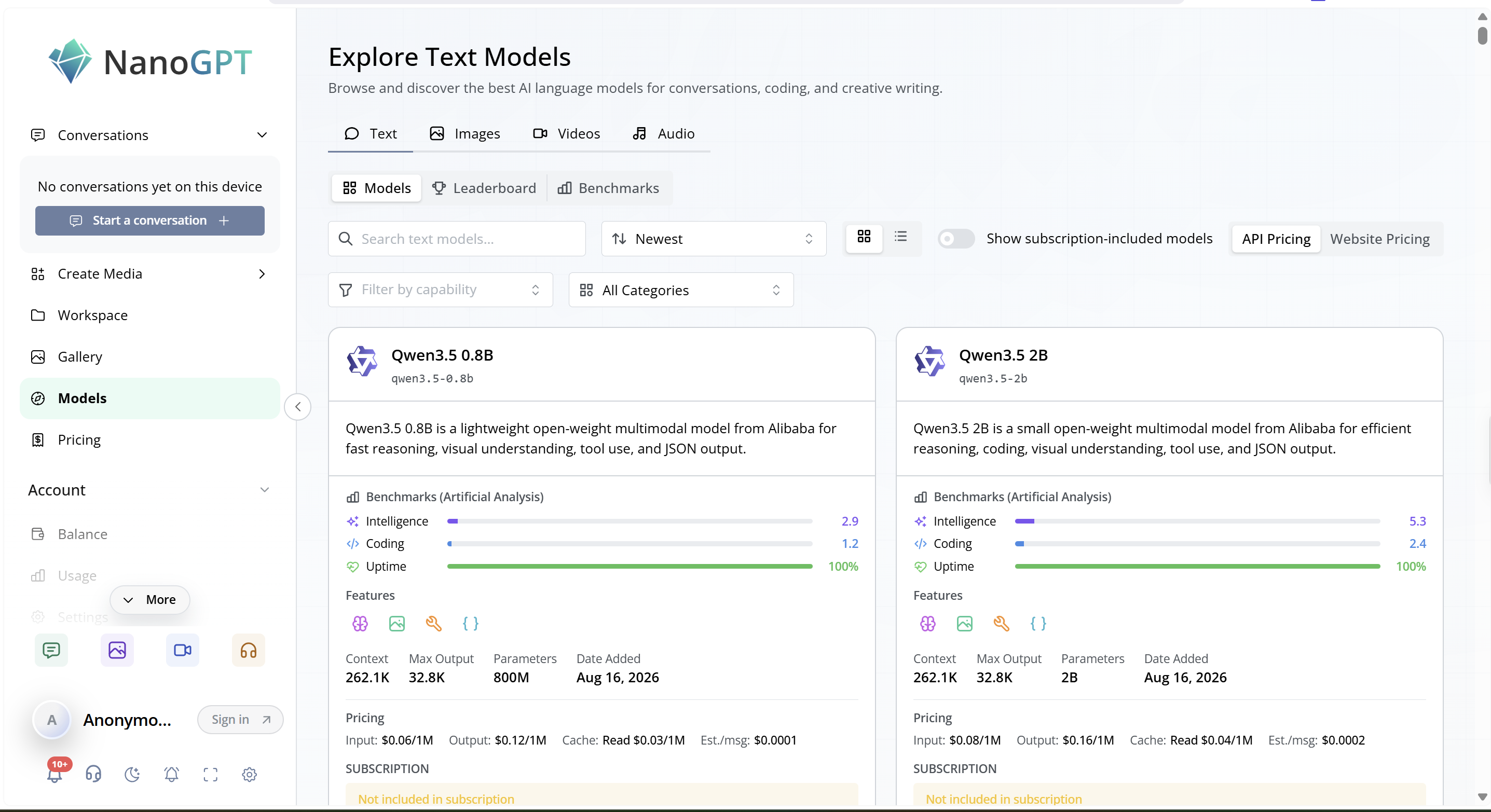The width and height of the screenshot is (1491, 812).
Task: Click Uptime bar on Qwen3.5 2B
Action: tap(1198, 566)
